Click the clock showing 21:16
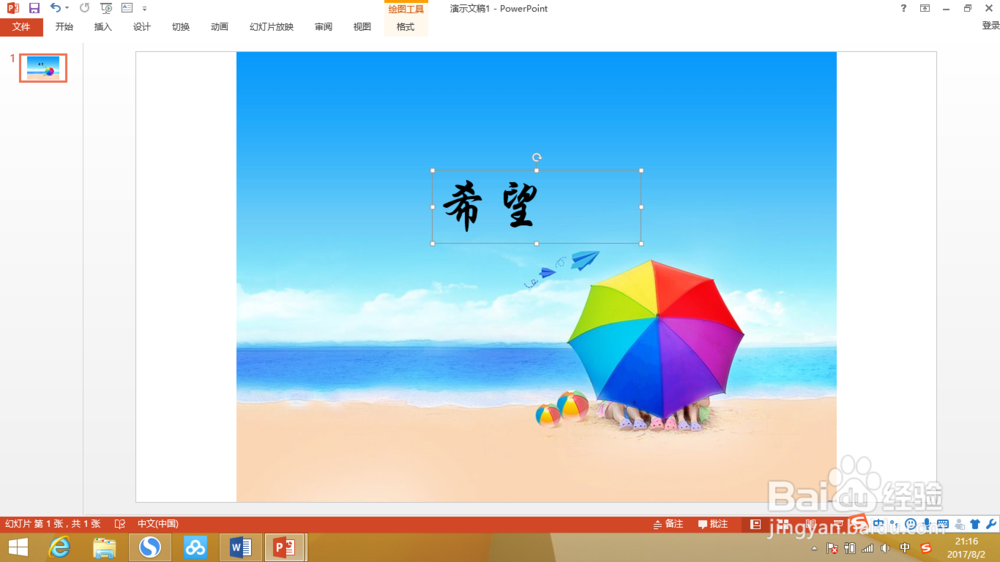Screen dimensions: 1000x562 966,541
